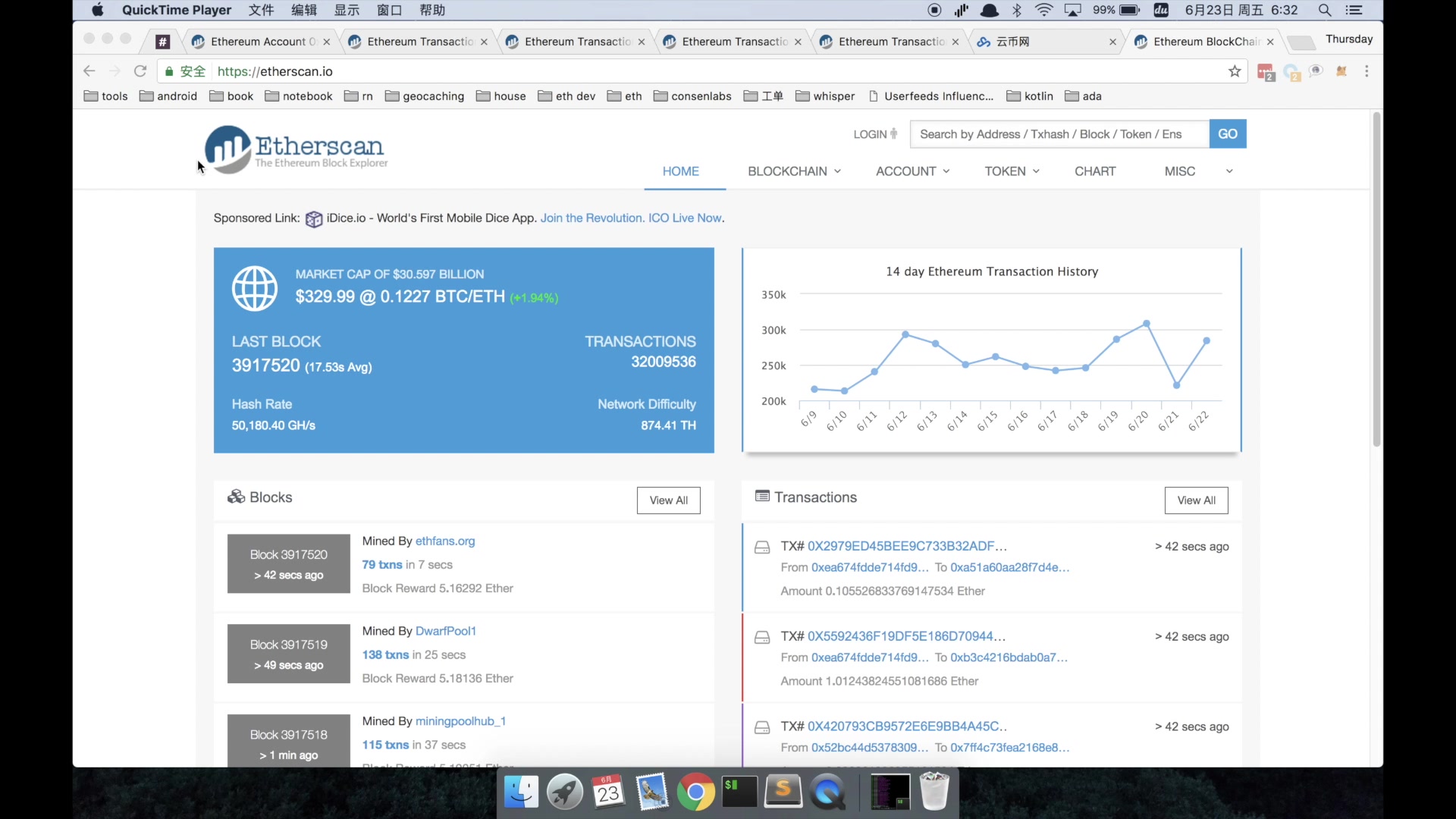Image resolution: width=1456 pixels, height=819 pixels.
Task: Open the consenlabs bookmarks folder
Action: click(692, 96)
